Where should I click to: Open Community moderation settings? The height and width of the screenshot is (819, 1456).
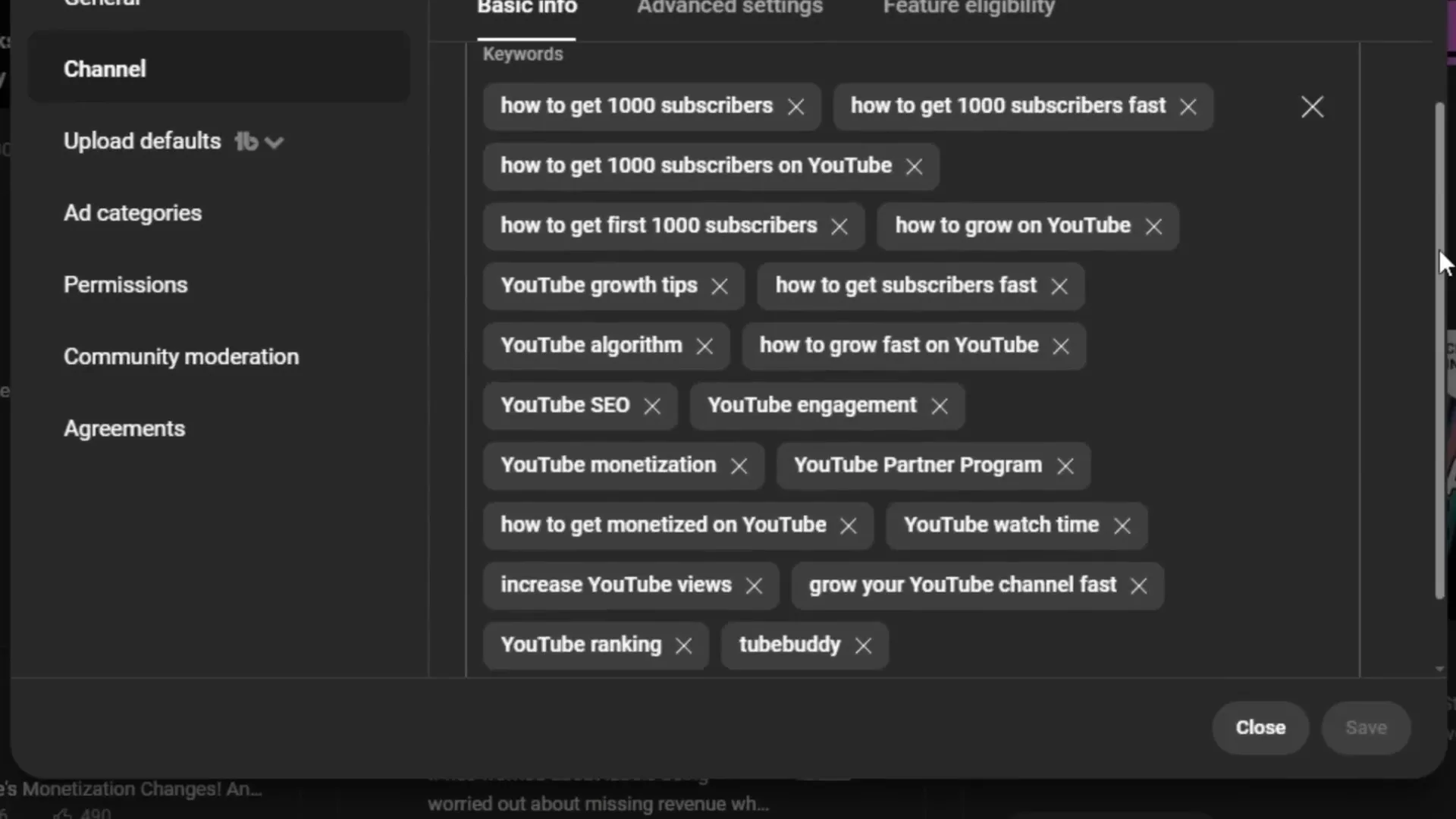tap(180, 356)
